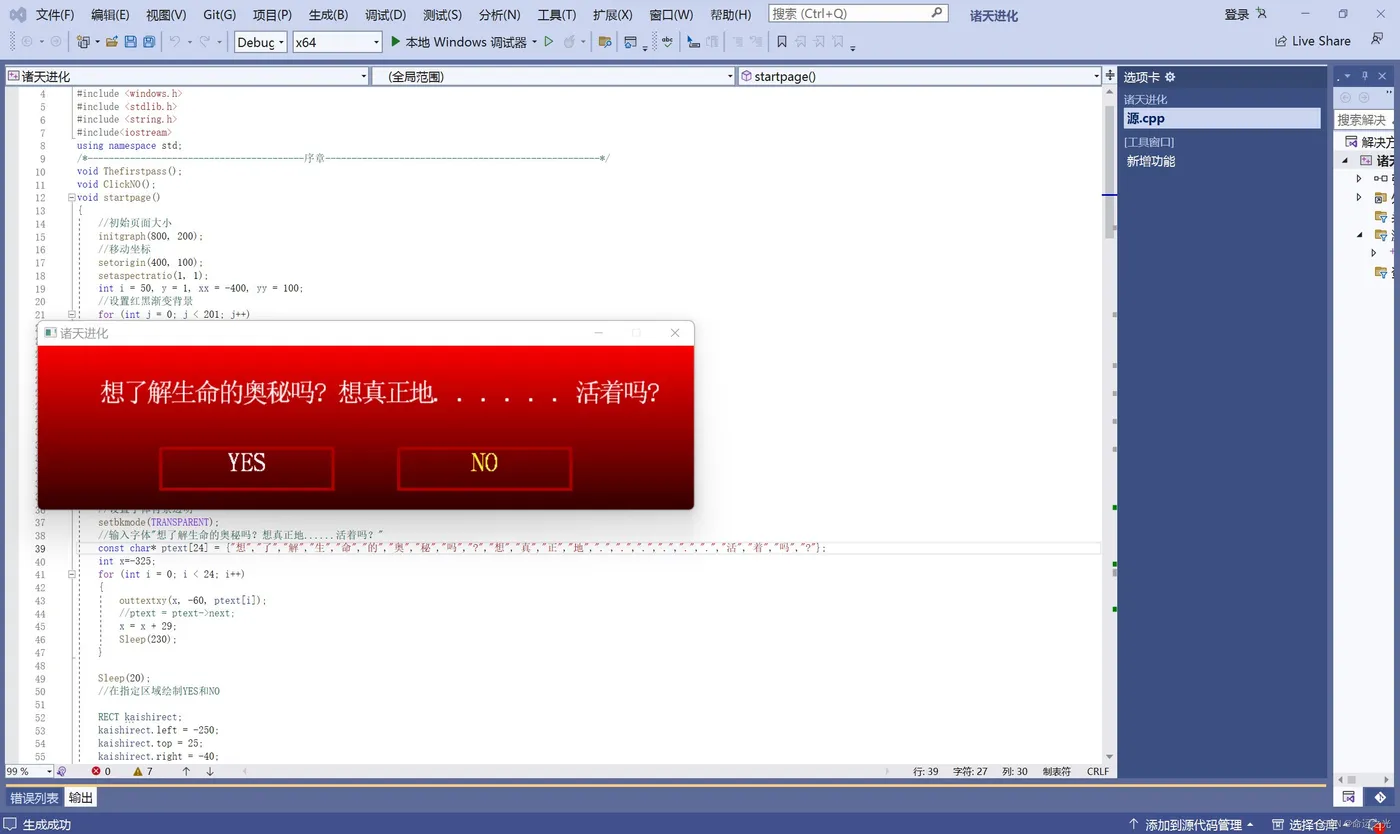Click the editor vertical scrollbar thumb
Viewport: 1400px width, 834px height.
pos(1109,170)
